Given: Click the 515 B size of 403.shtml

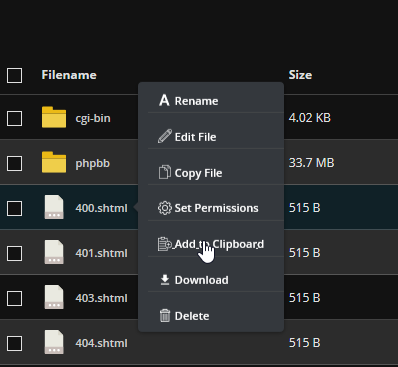Looking at the screenshot, I should [304, 298].
